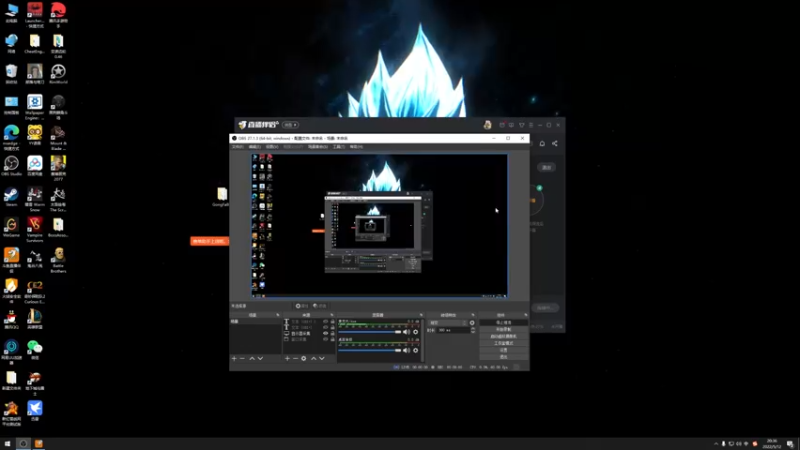Adjust the first mixer channel's volume slider

click(370, 332)
